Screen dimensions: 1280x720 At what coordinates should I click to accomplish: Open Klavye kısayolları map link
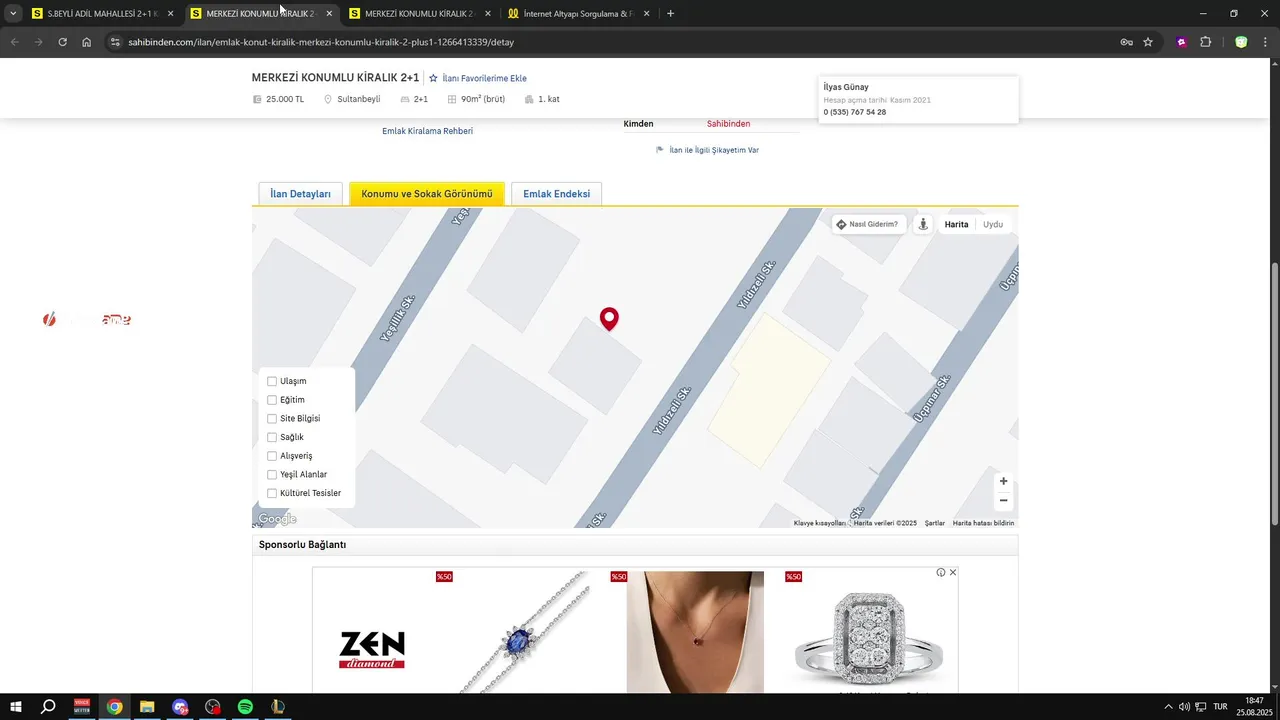click(819, 523)
